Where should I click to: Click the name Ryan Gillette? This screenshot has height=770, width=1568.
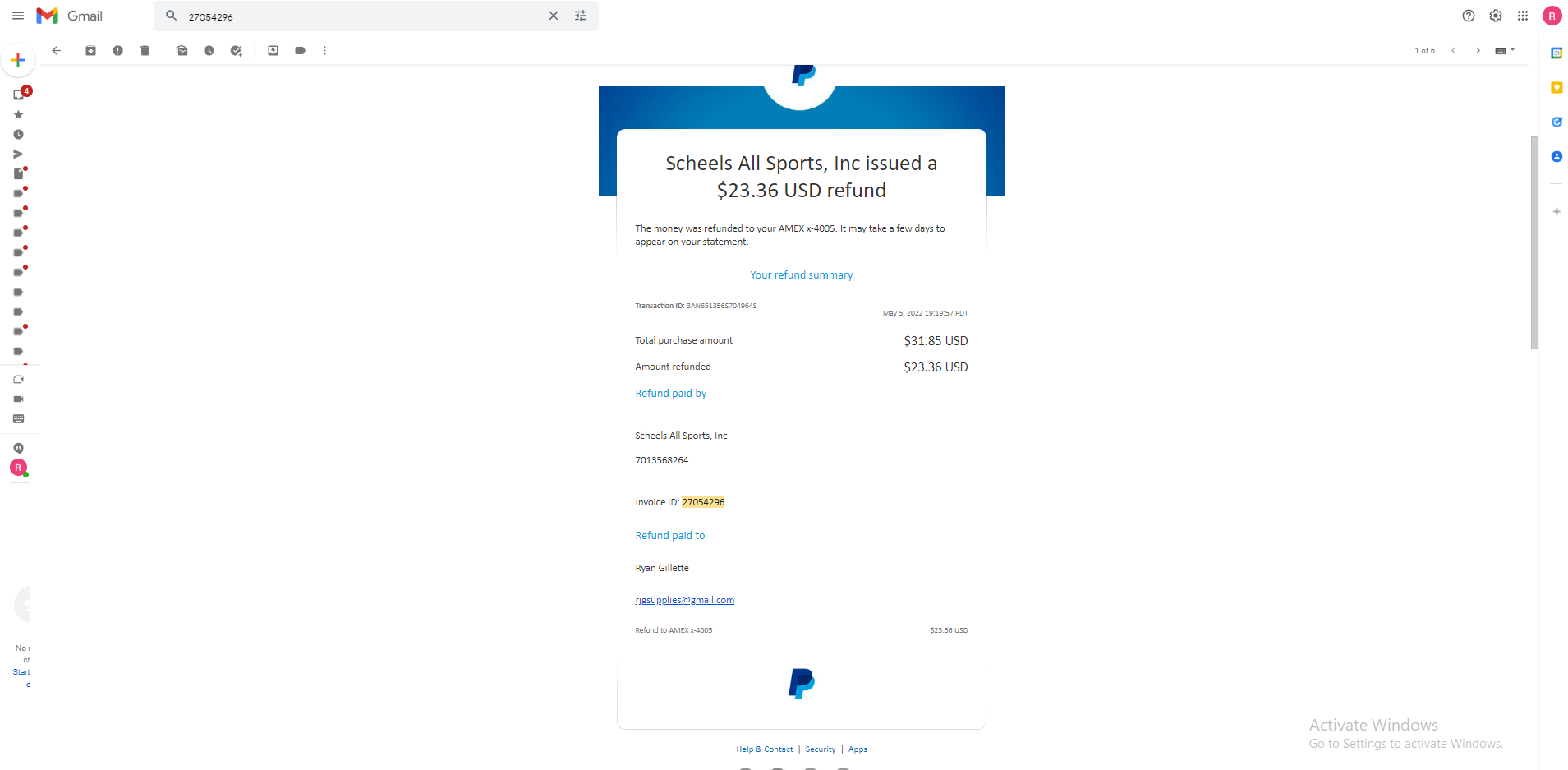tap(662, 568)
